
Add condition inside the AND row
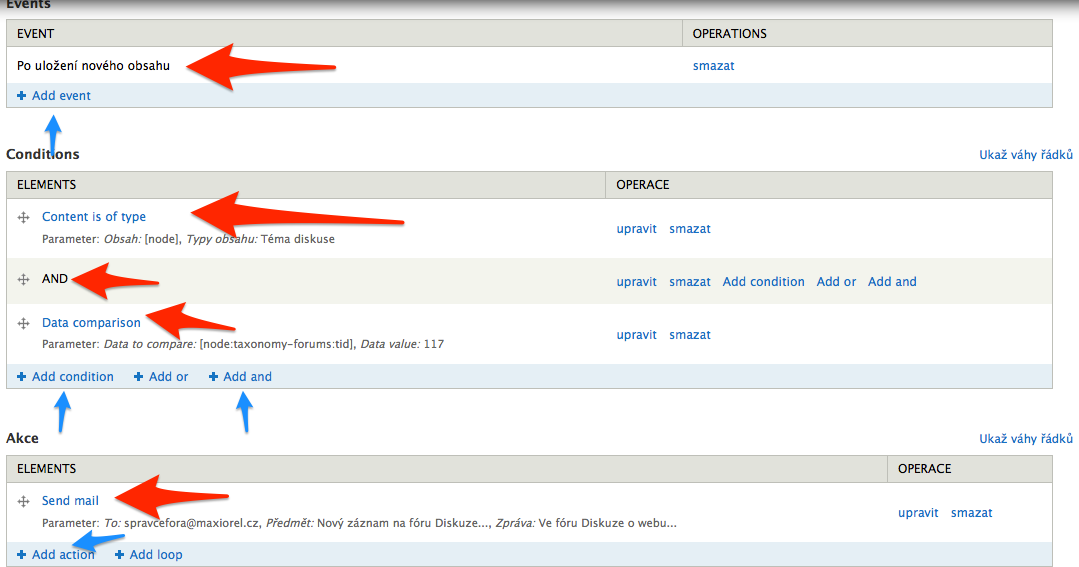[x=763, y=282]
